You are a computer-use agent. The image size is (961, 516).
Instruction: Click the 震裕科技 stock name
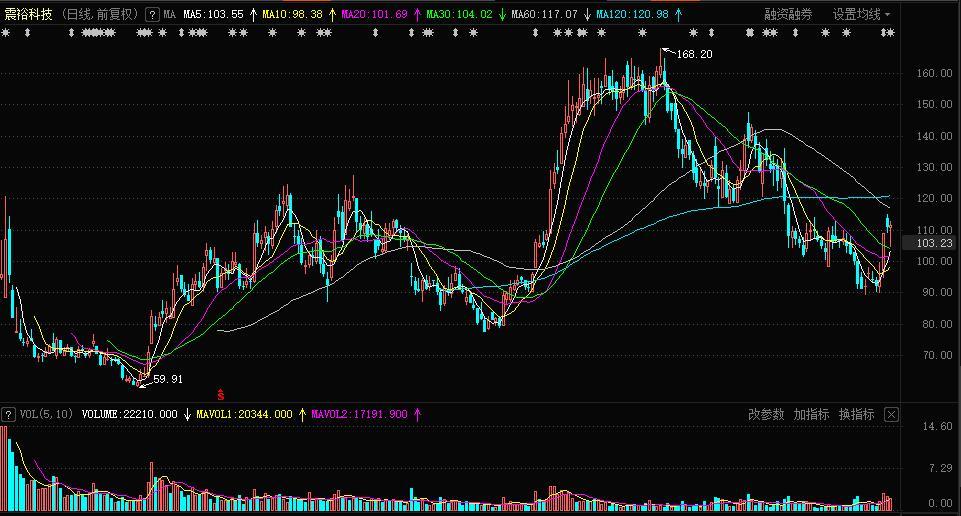tap(28, 14)
